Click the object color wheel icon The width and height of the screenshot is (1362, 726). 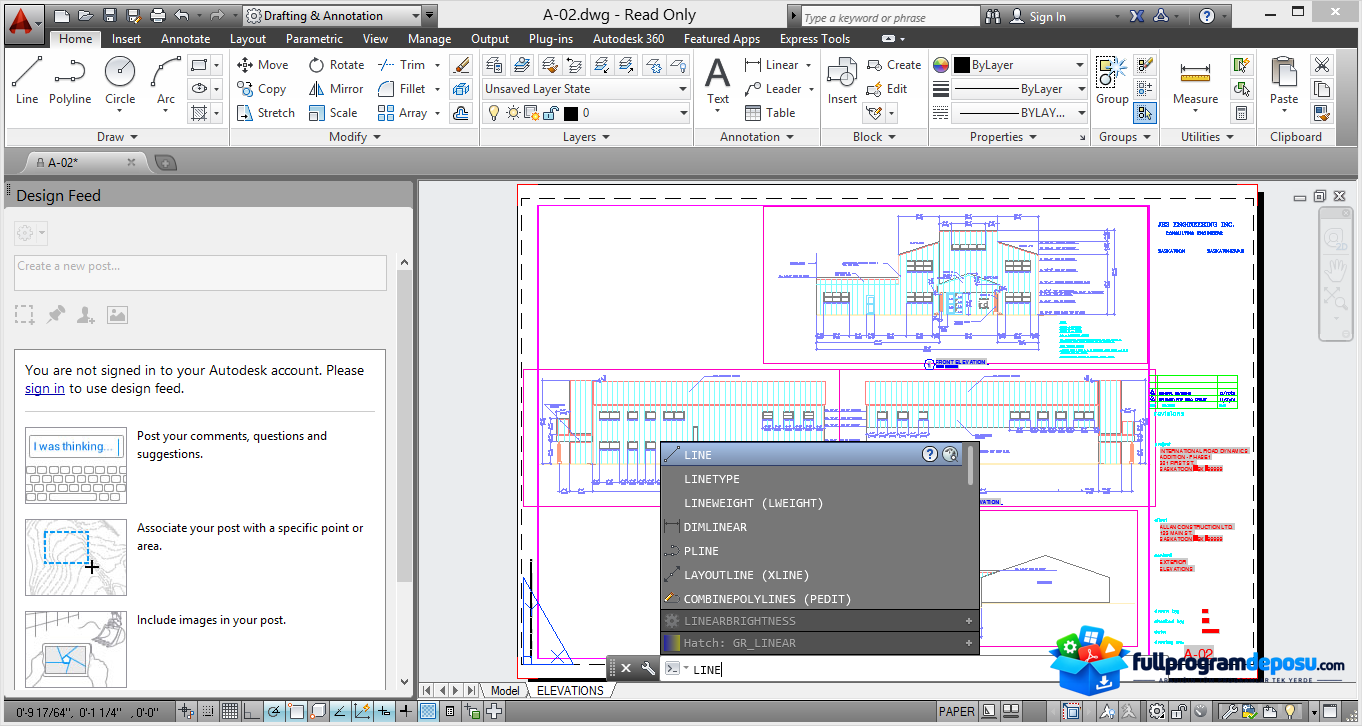941,65
